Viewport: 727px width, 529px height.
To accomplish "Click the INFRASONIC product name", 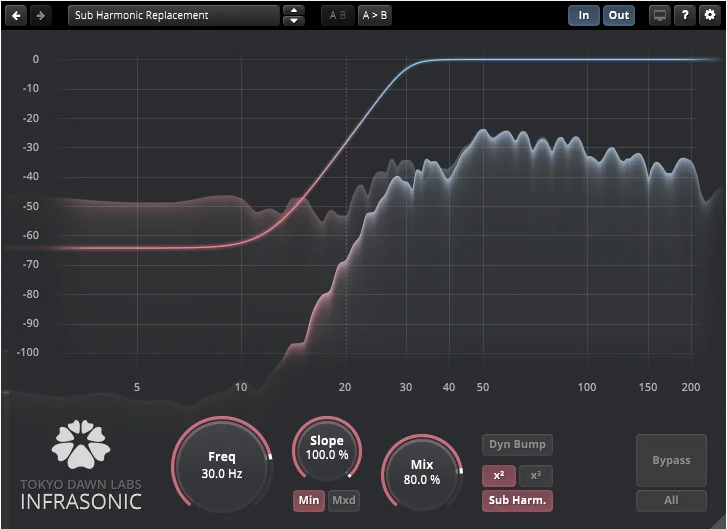I will coord(81,502).
